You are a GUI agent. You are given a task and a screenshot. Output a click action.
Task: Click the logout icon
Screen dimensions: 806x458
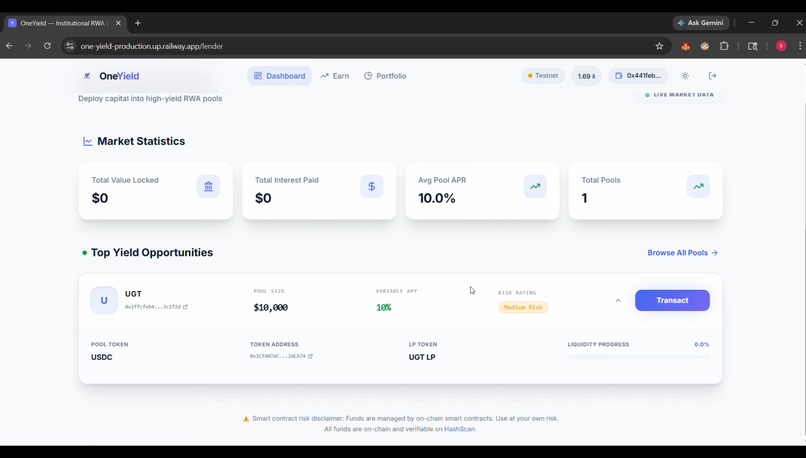point(712,76)
